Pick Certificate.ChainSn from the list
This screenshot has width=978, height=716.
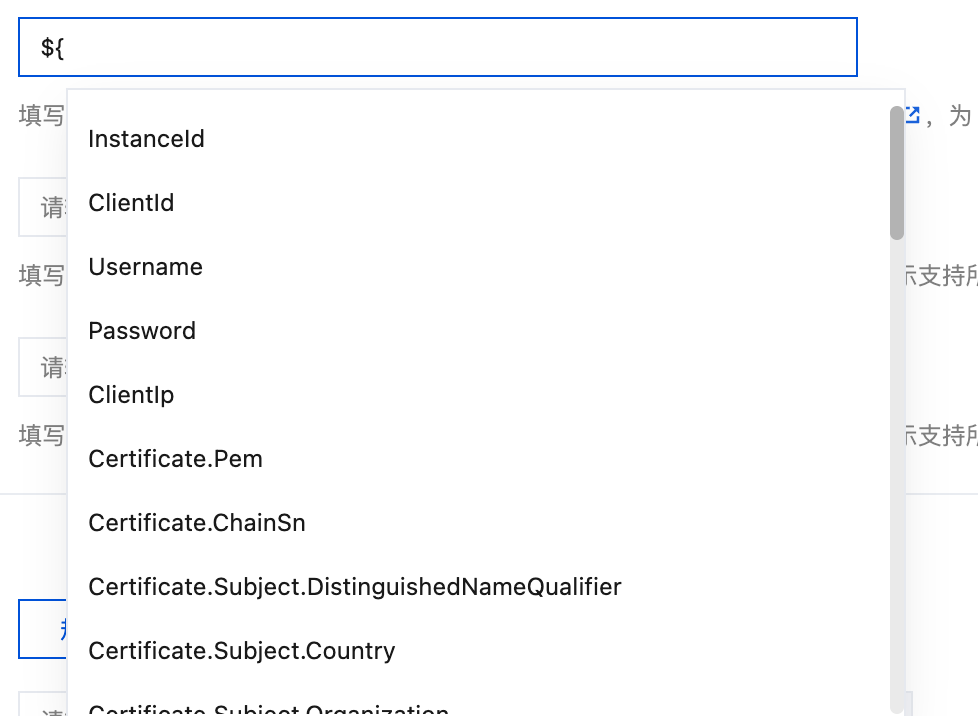197,523
